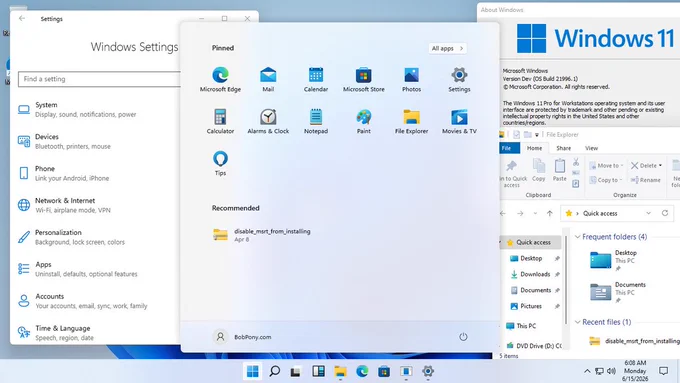Open Paint from the Start menu

[x=363, y=121]
